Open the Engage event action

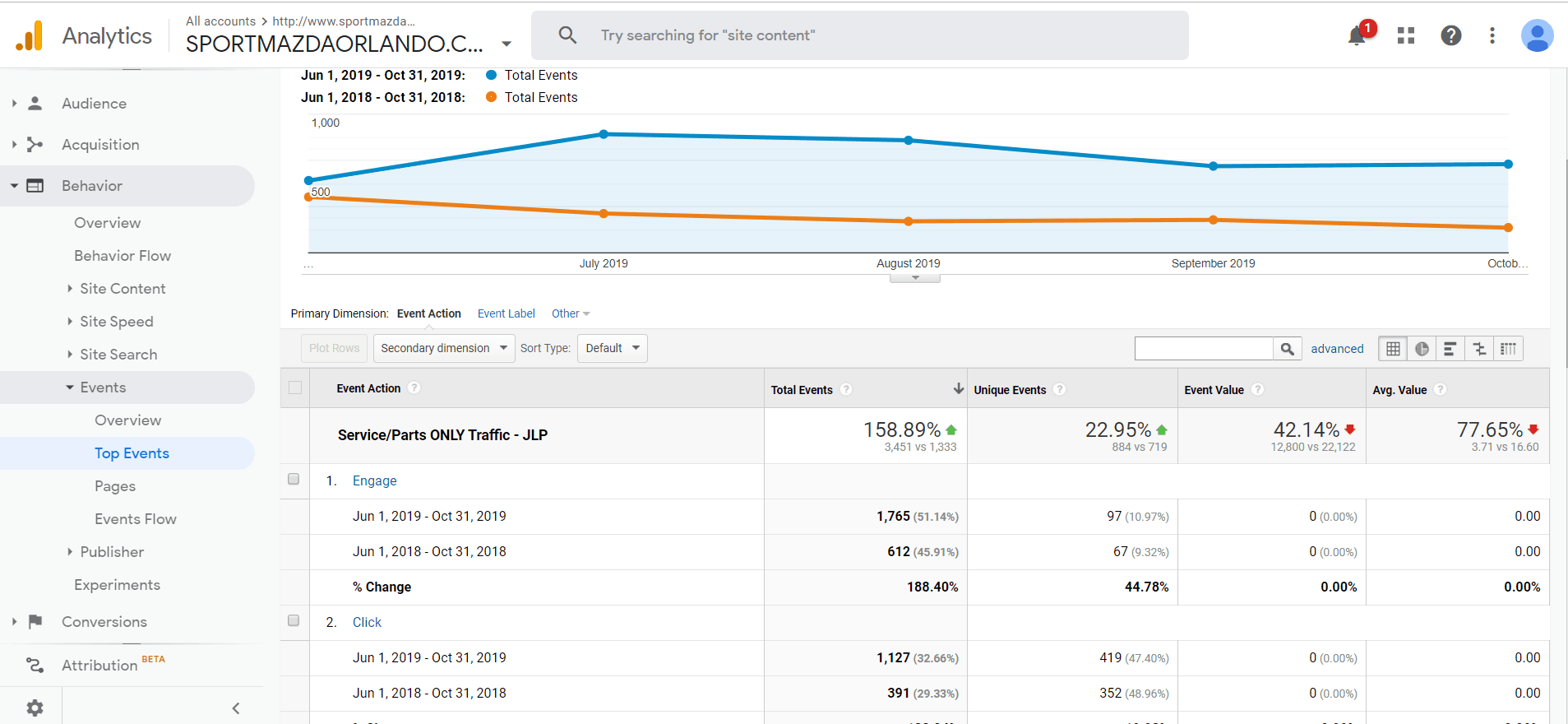click(375, 480)
